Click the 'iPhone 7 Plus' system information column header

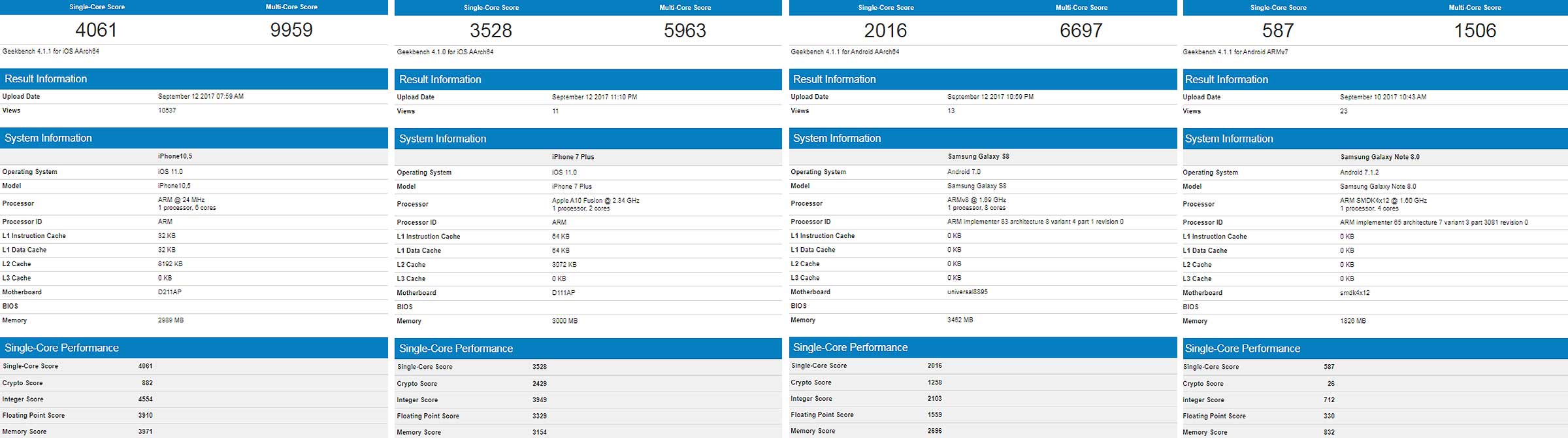[x=573, y=157]
